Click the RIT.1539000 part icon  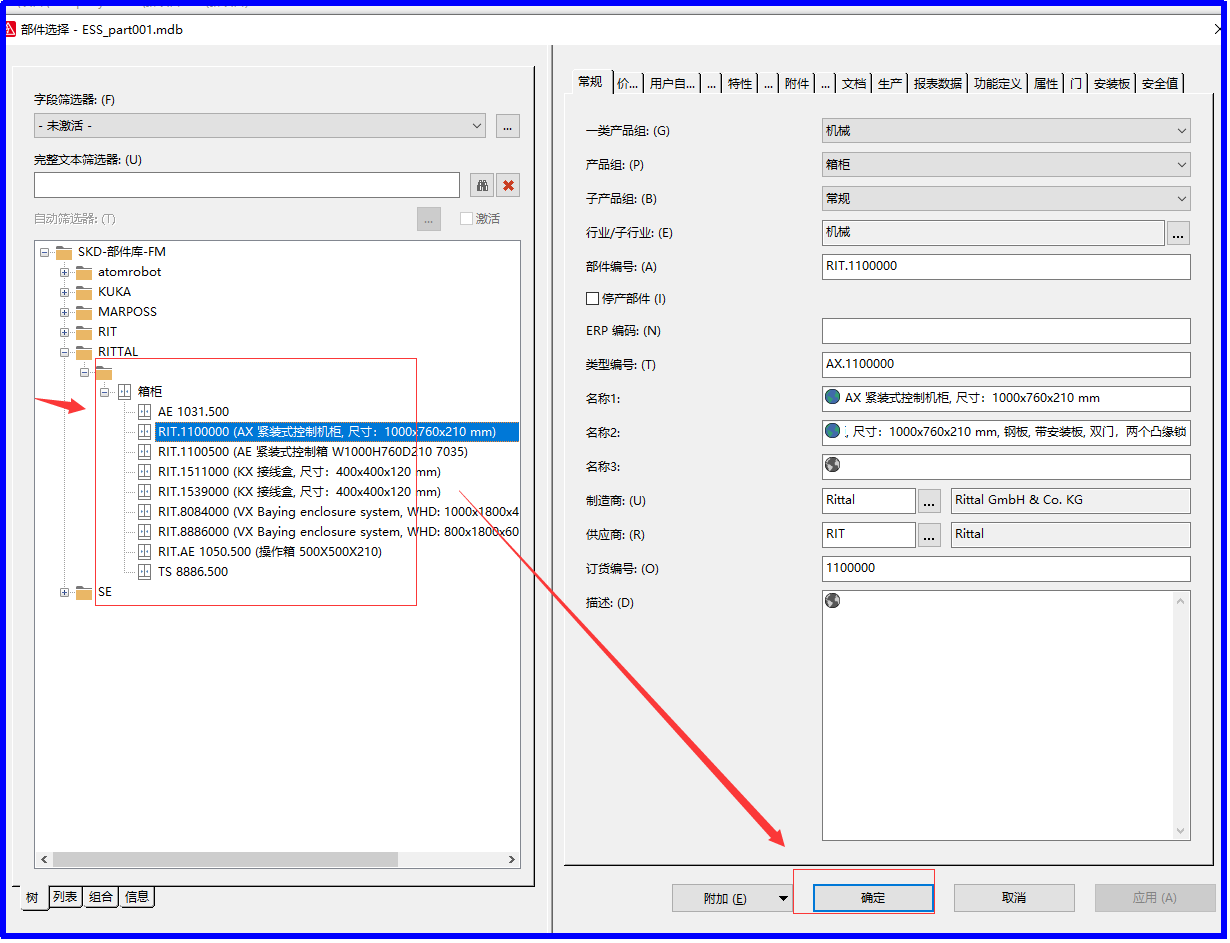coord(144,492)
